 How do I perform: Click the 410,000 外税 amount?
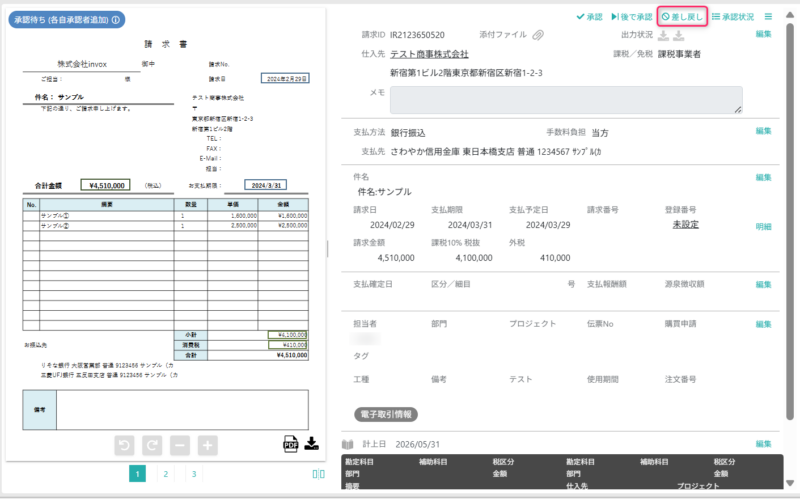555,258
